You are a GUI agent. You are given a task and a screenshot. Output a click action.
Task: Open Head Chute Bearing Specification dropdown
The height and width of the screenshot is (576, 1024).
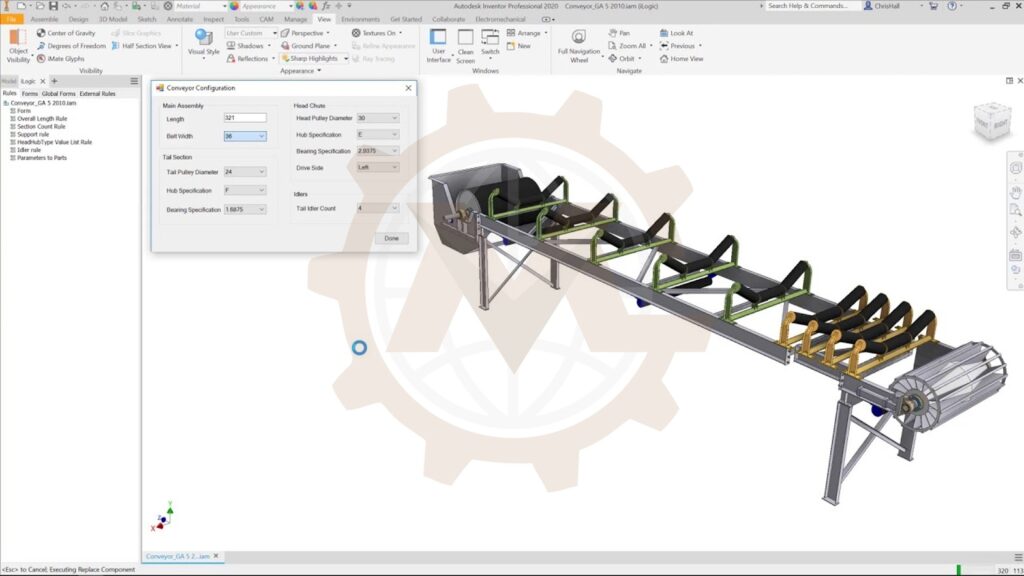pos(377,151)
